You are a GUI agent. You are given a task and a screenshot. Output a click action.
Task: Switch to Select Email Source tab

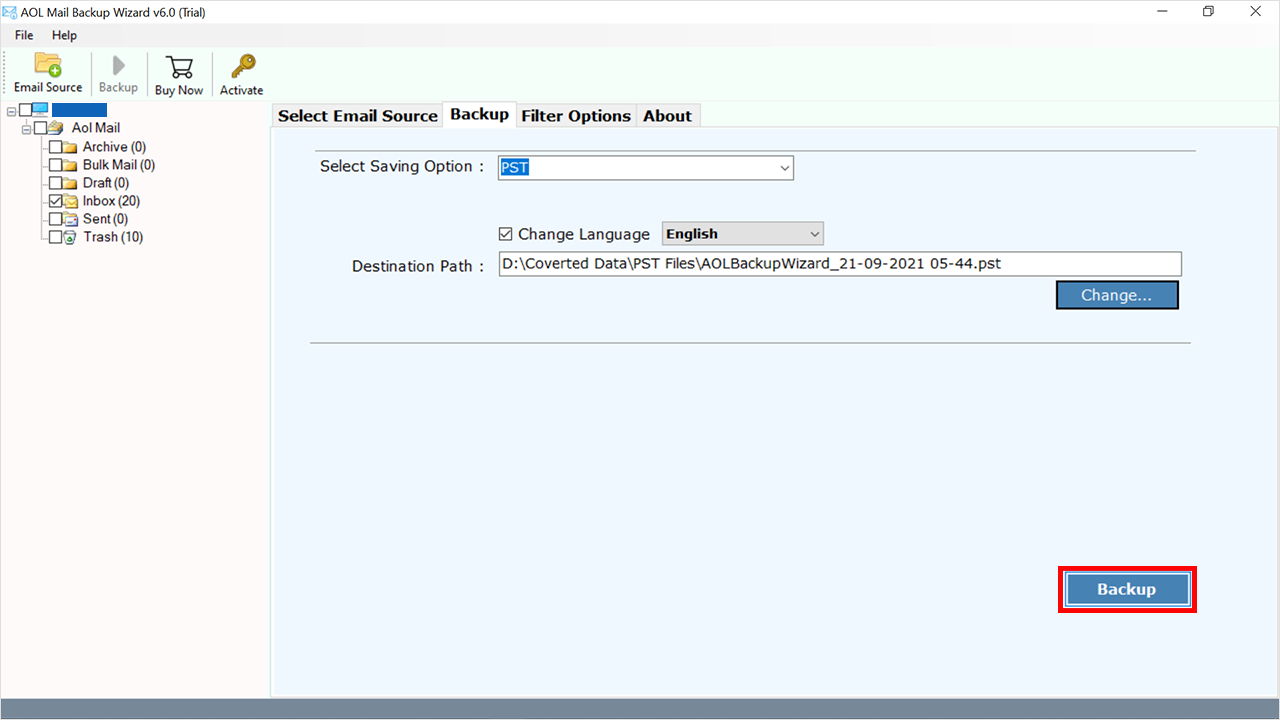click(x=358, y=116)
